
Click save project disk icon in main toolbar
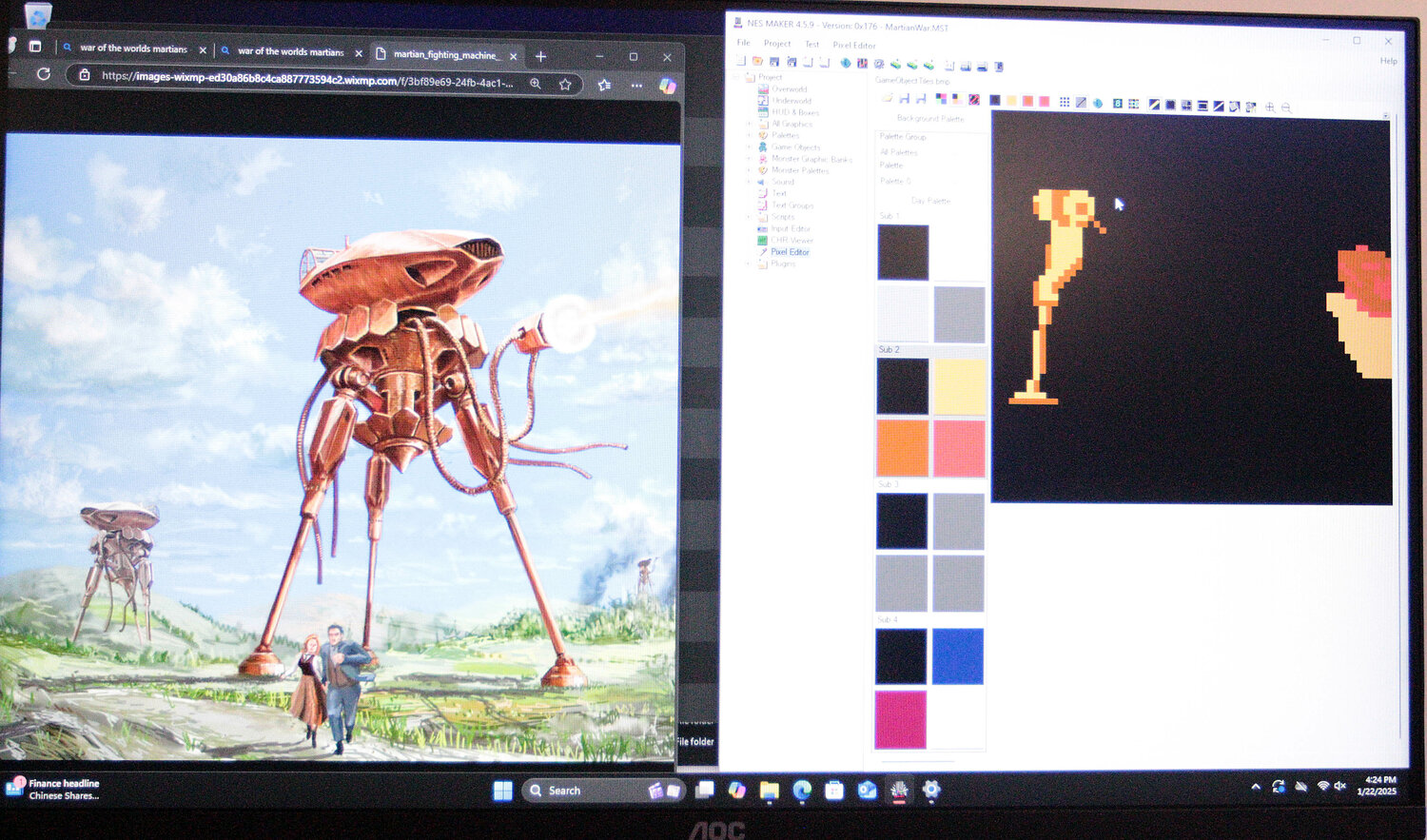[774, 62]
